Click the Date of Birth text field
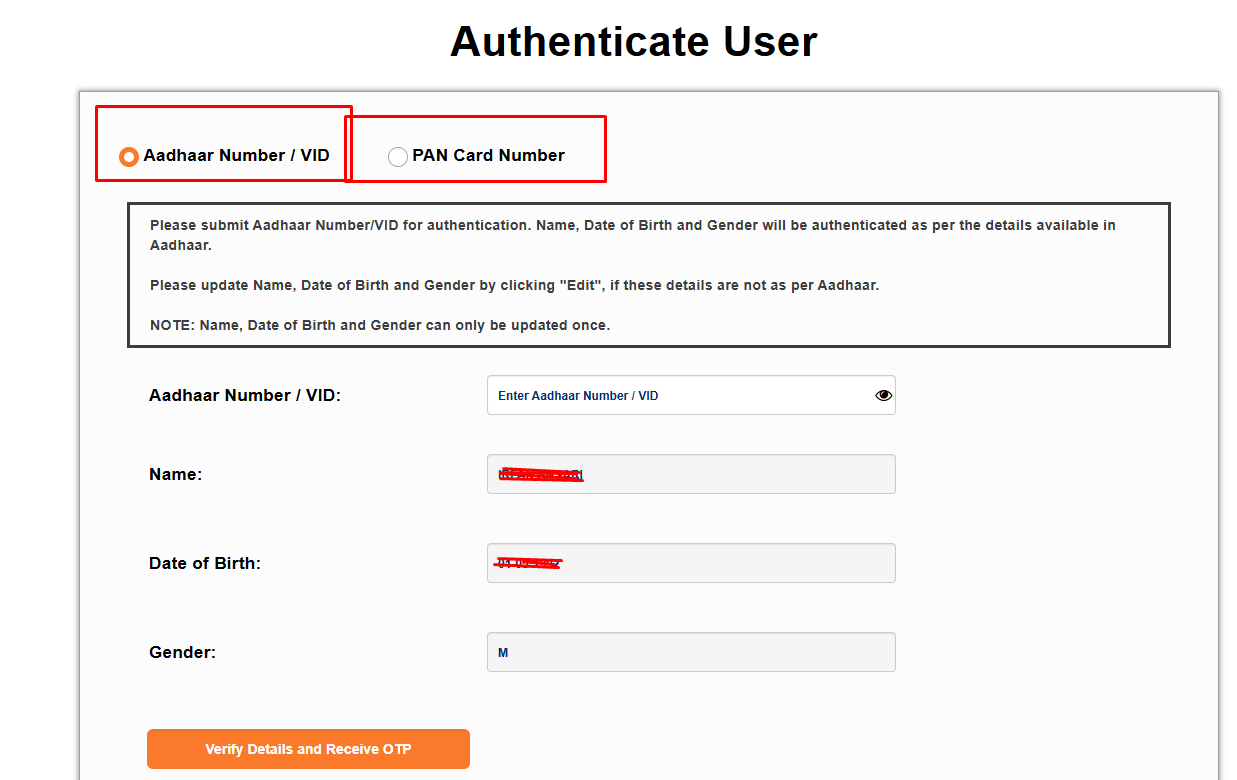This screenshot has width=1237, height=780. (690, 563)
